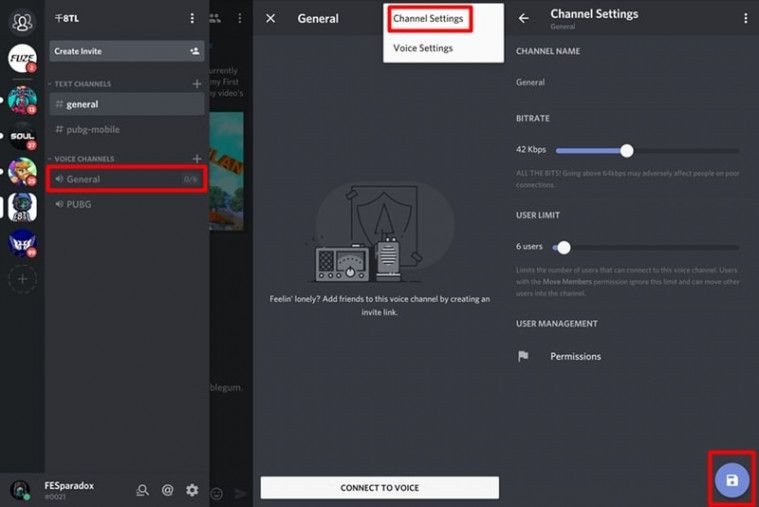759x507 pixels.
Task: Open user settings gear icon
Action: [192, 490]
